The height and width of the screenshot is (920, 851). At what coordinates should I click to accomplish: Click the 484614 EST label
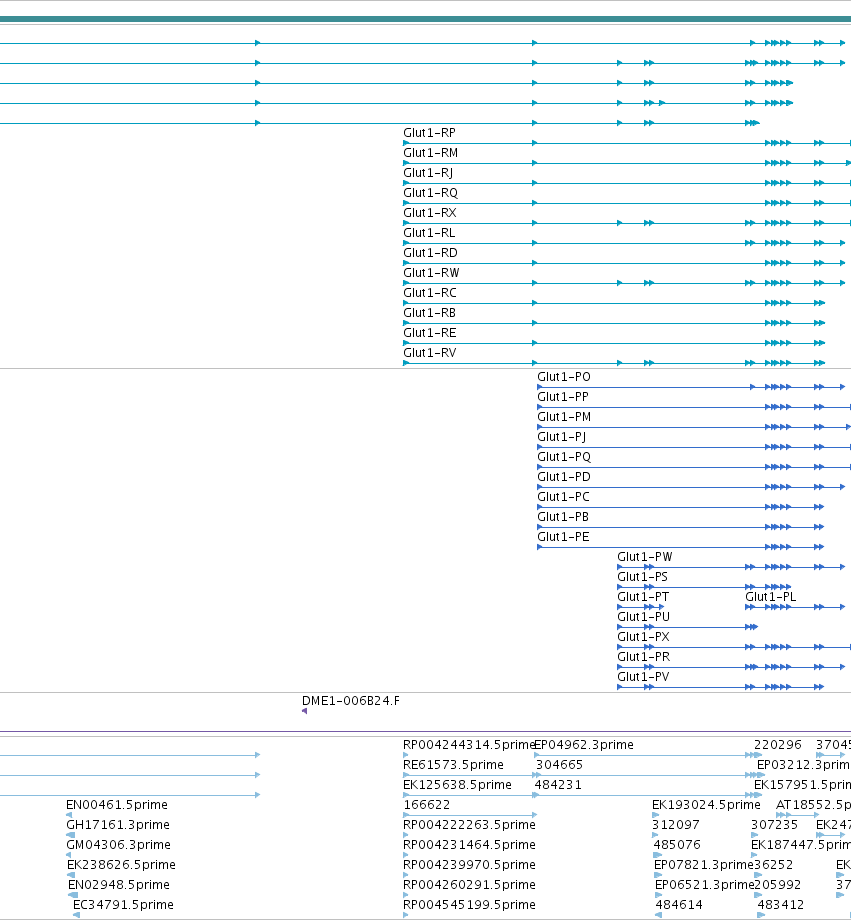[679, 904]
